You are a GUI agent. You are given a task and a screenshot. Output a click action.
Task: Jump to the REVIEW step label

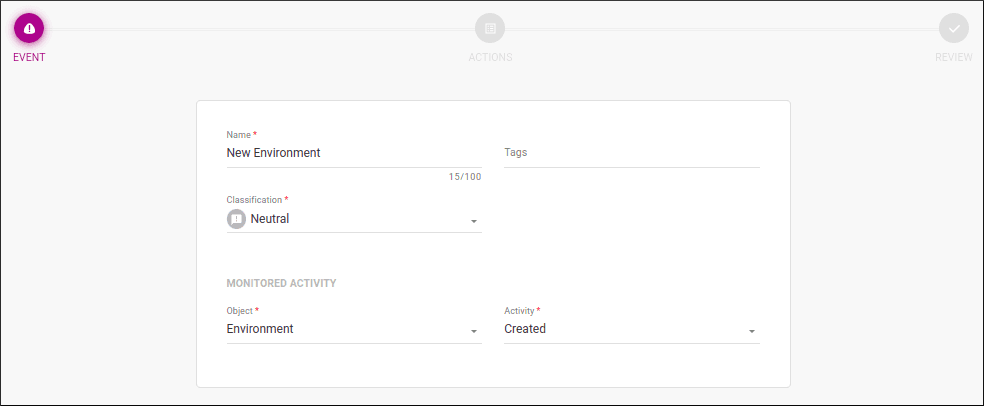click(953, 57)
